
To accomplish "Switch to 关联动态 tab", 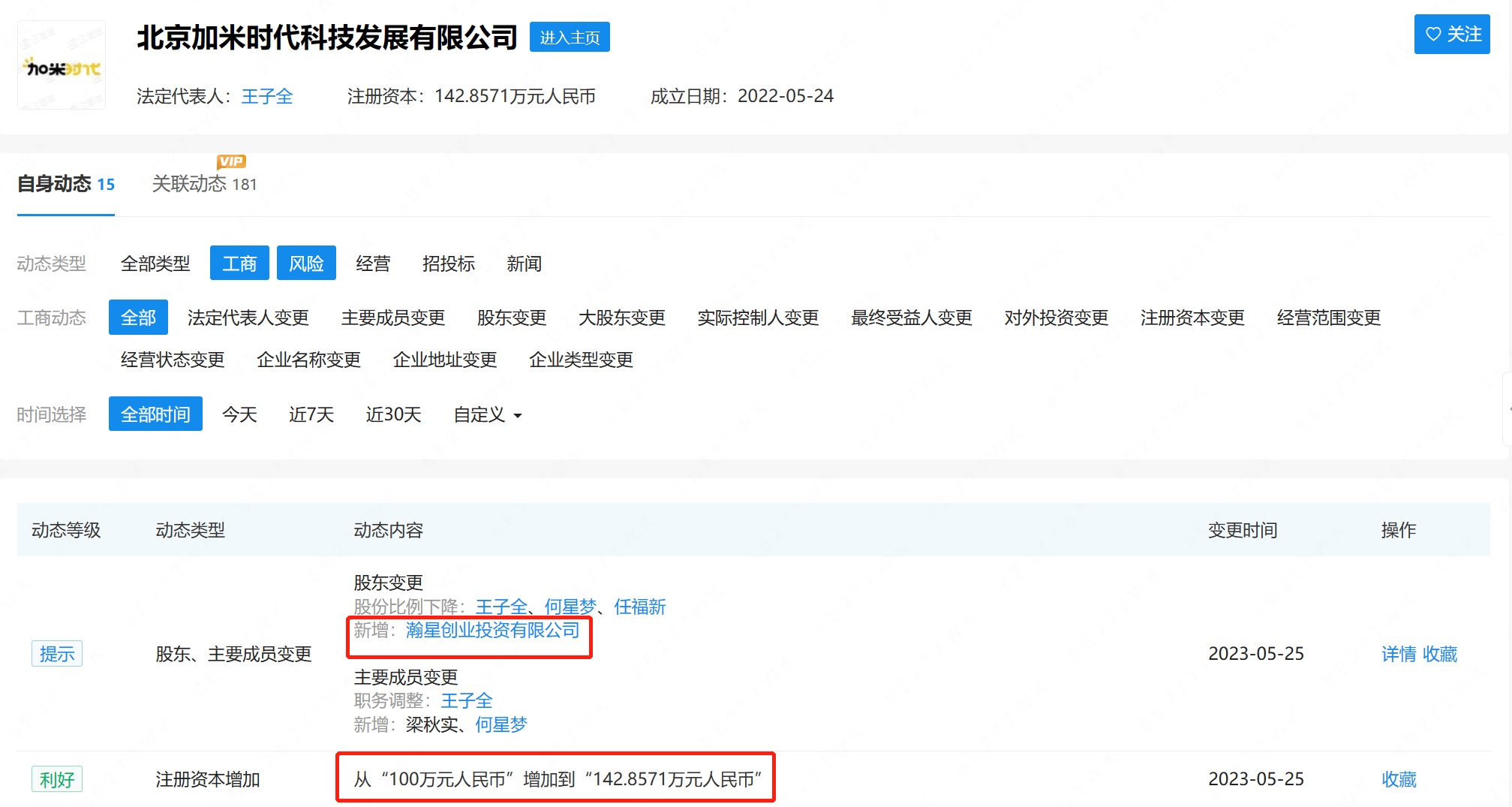I will [x=204, y=184].
